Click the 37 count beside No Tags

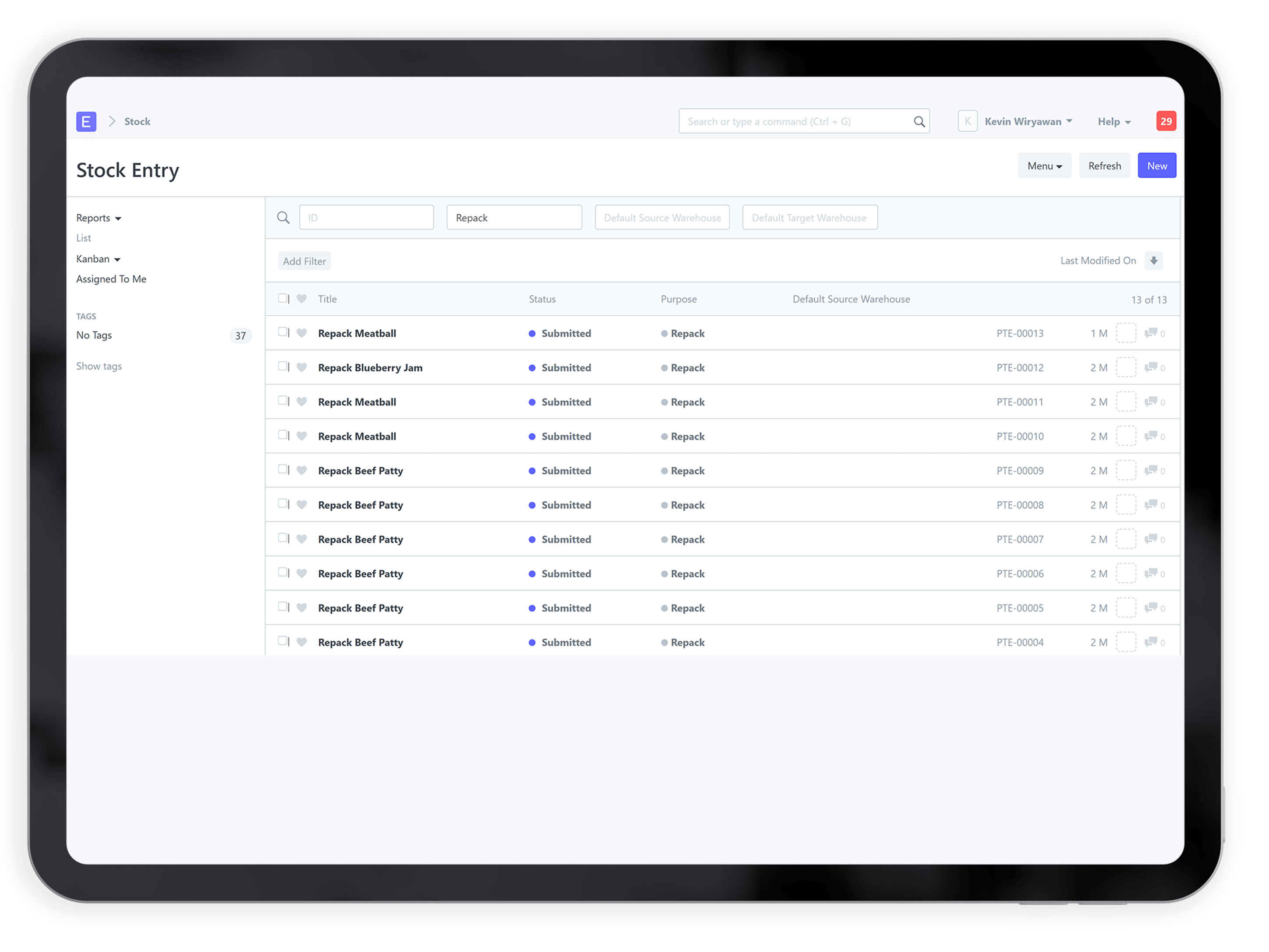[x=240, y=336]
